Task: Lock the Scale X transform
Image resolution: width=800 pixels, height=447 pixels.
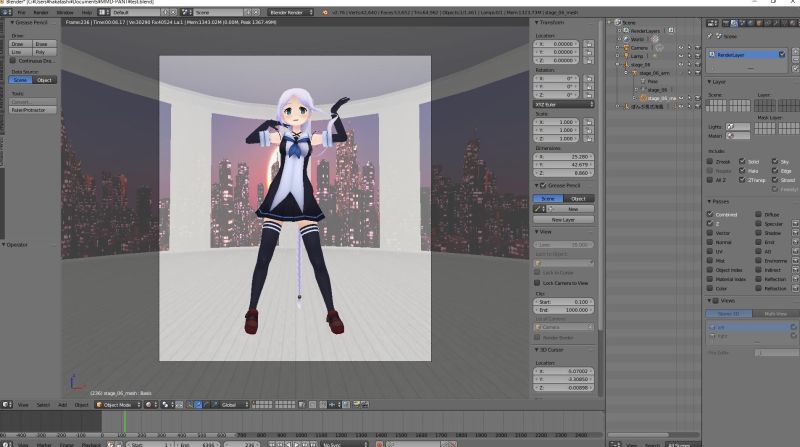Action: 588,122
